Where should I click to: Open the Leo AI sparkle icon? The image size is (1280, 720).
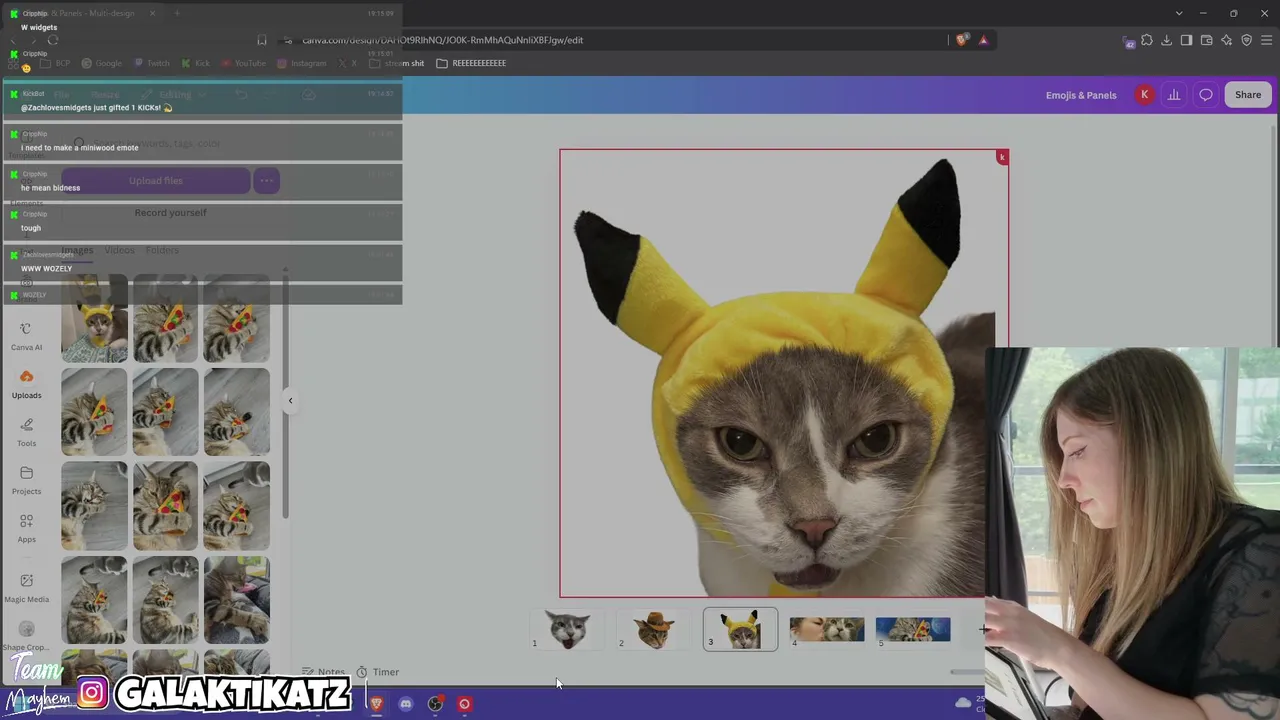pos(1226,40)
